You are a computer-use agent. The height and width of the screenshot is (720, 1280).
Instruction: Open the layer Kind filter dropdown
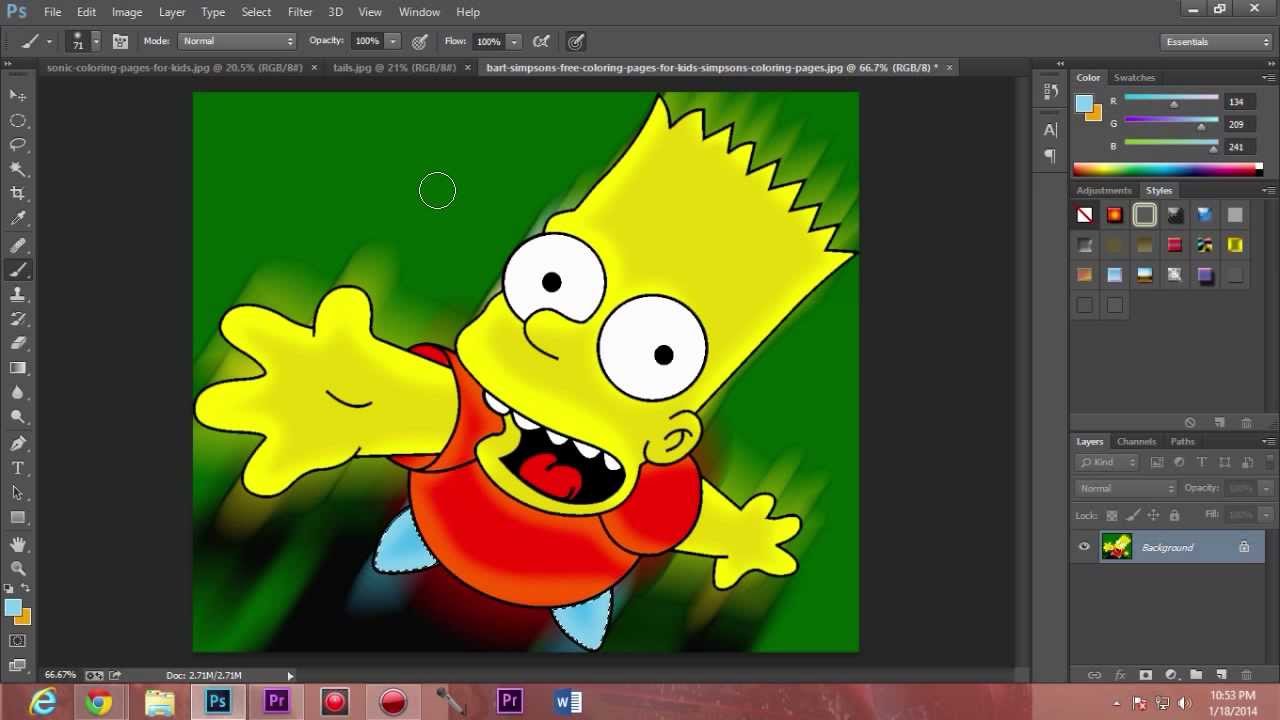pos(1107,462)
